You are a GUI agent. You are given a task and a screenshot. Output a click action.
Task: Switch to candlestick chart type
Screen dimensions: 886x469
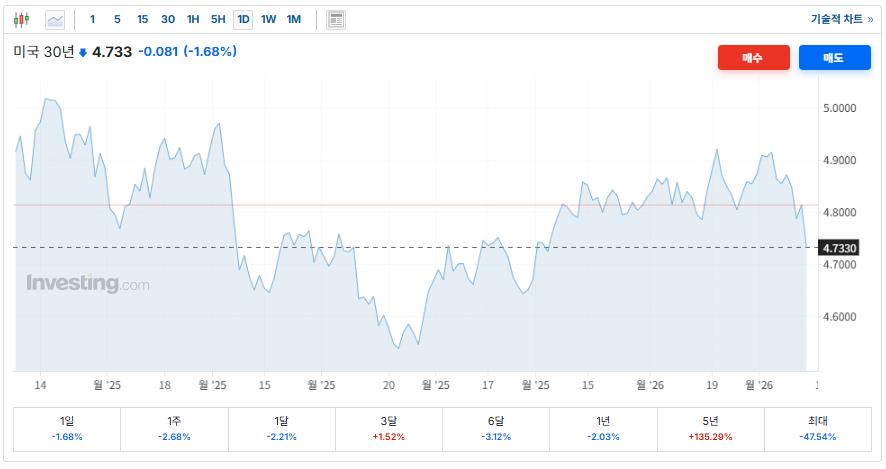(23, 19)
